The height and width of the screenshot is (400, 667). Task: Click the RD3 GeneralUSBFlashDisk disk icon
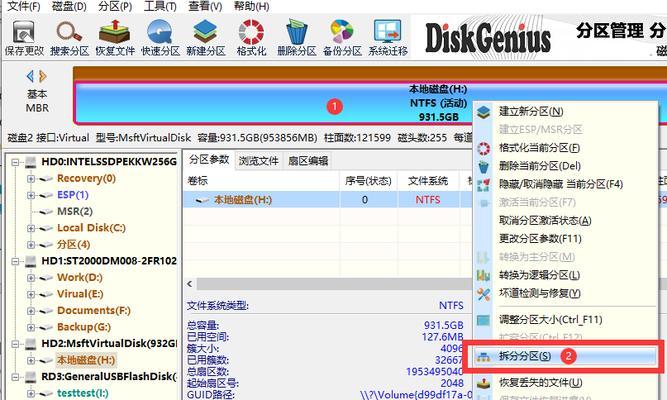31,377
